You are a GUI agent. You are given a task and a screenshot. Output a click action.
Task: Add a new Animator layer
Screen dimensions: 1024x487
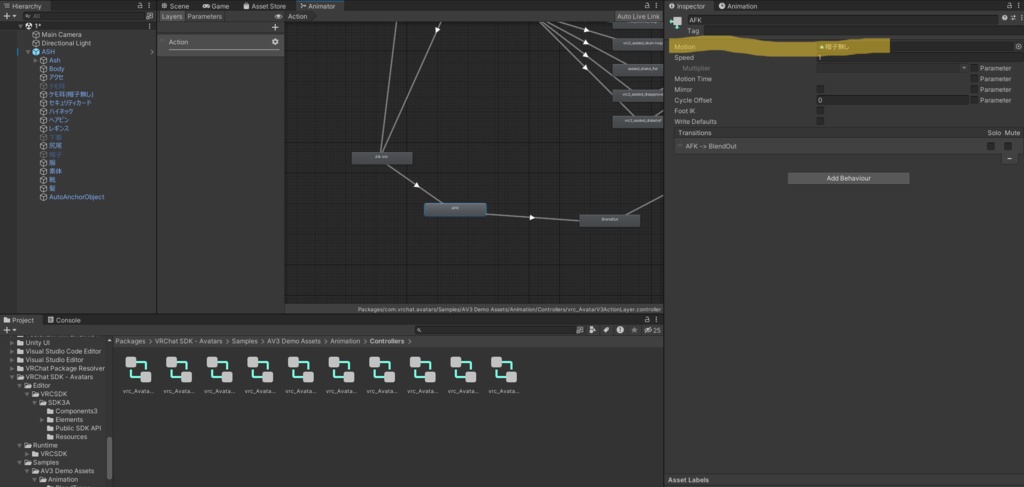[275, 27]
